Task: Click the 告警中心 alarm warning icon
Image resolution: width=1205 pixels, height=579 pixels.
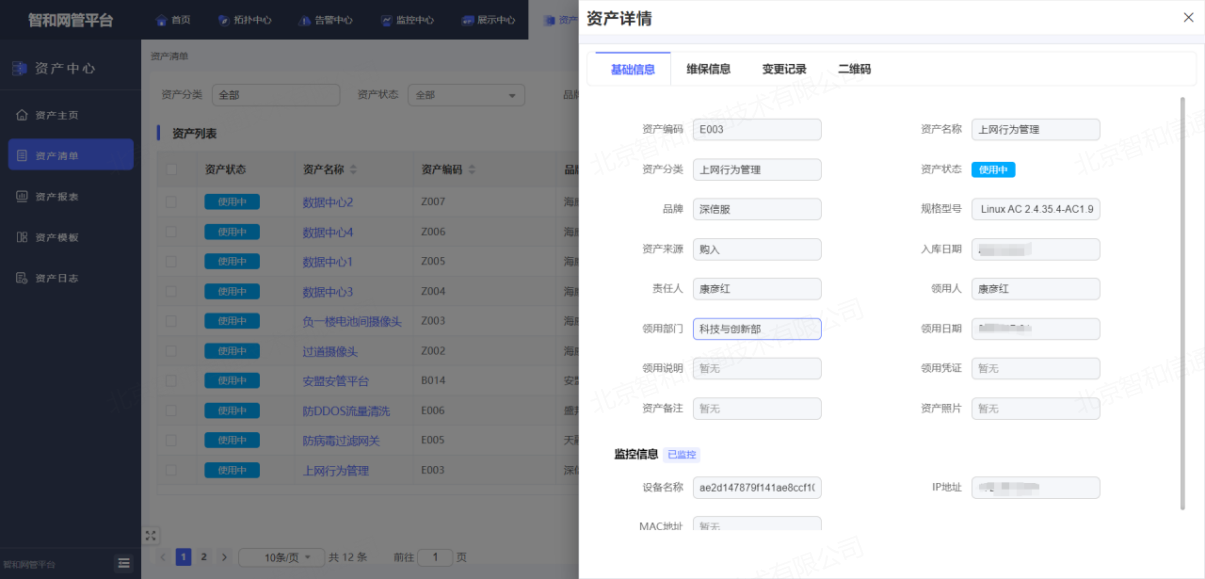Action: click(305, 20)
